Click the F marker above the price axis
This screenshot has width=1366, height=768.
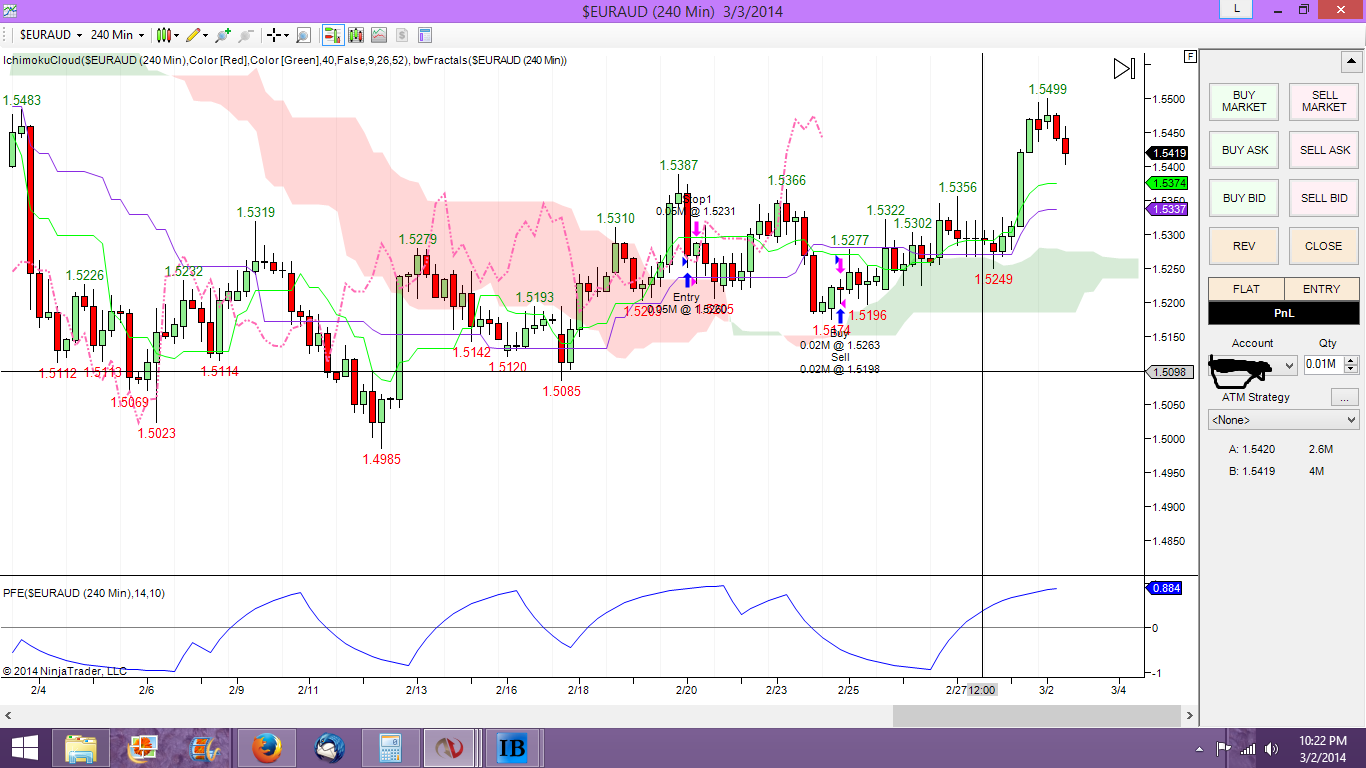(x=1190, y=56)
